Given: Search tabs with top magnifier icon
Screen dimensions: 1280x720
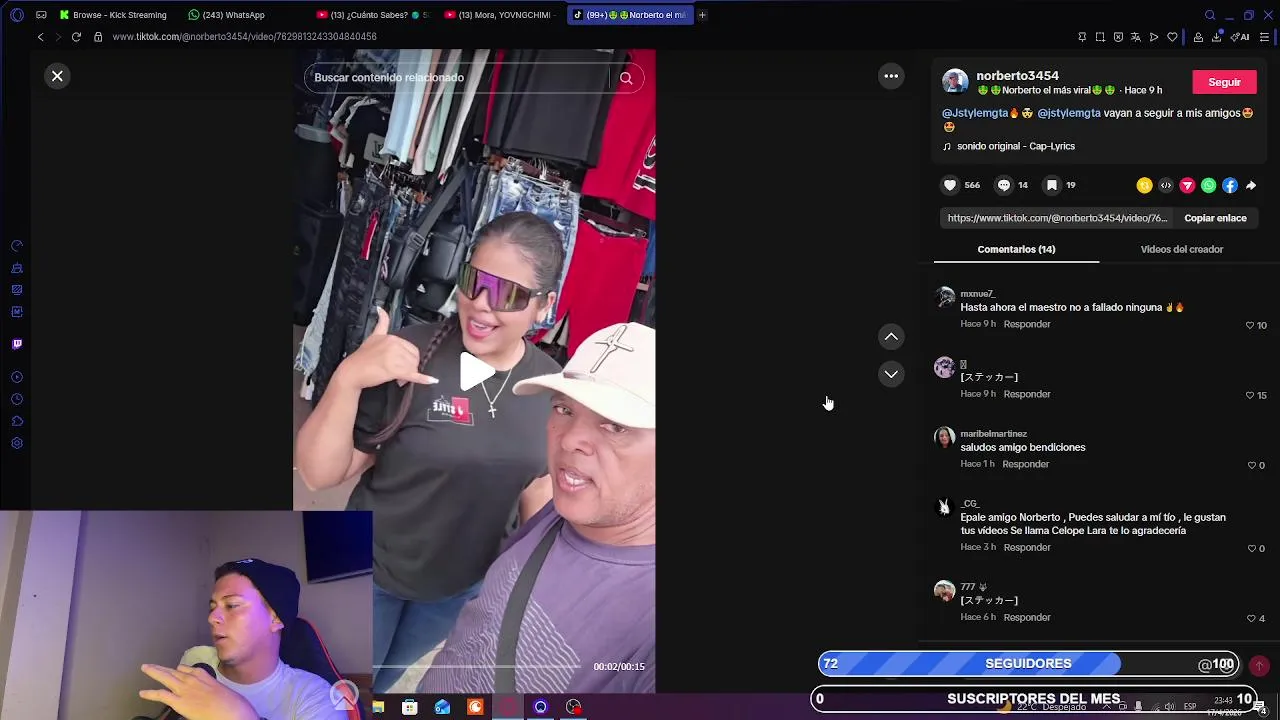Looking at the screenshot, I should [x=1210, y=15].
